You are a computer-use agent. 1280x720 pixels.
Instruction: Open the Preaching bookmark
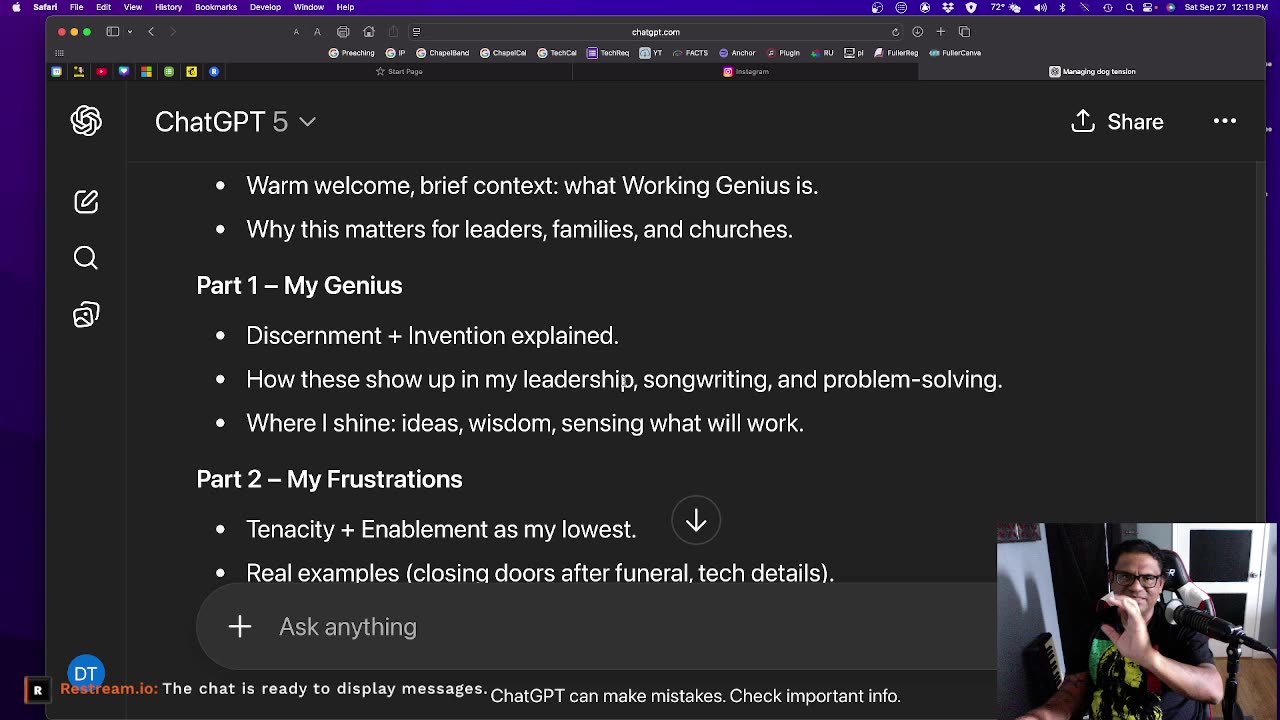(x=351, y=53)
